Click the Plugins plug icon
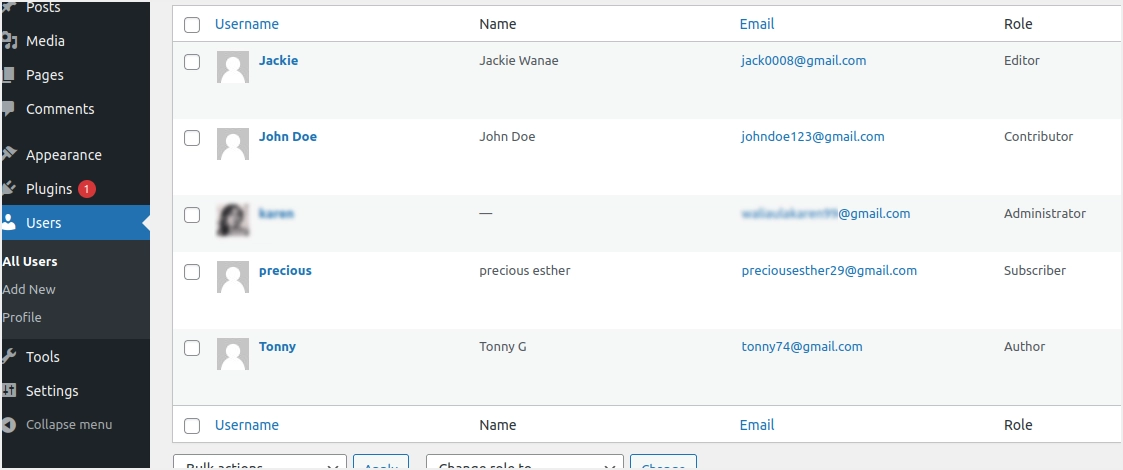The height and width of the screenshot is (470, 1123). pos(9,188)
